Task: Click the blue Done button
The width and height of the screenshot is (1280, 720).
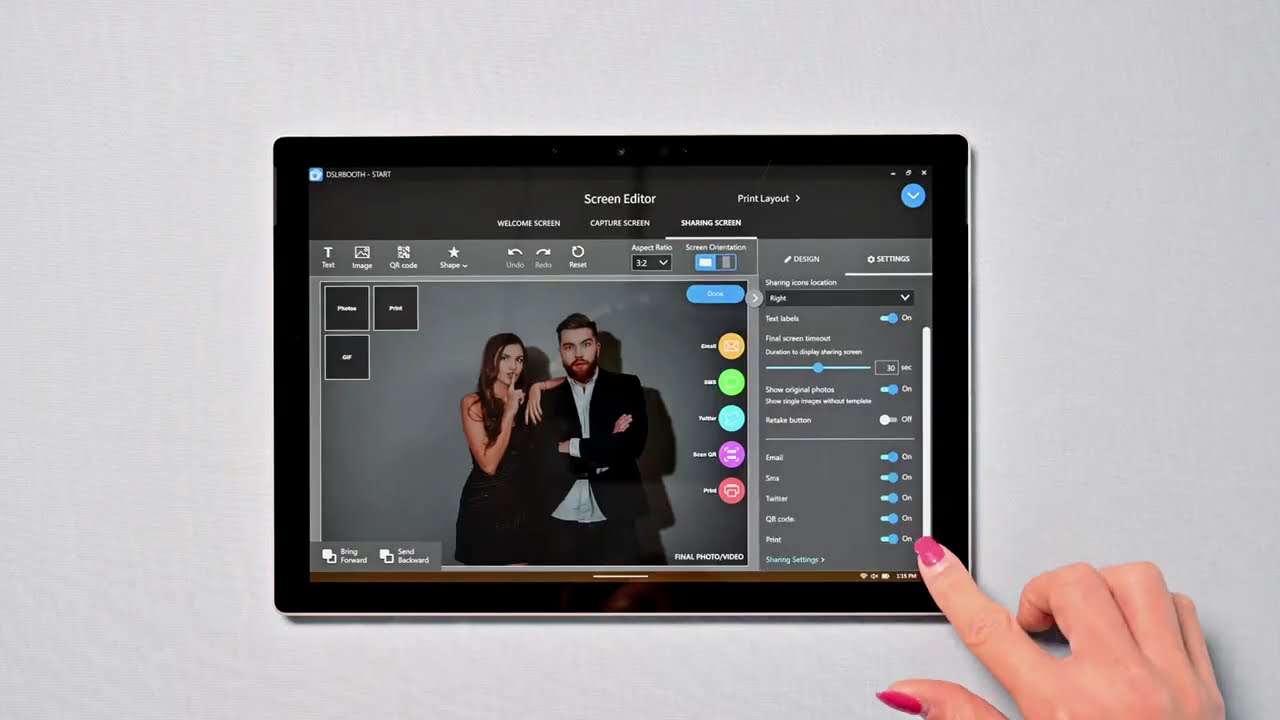Action: (715, 294)
